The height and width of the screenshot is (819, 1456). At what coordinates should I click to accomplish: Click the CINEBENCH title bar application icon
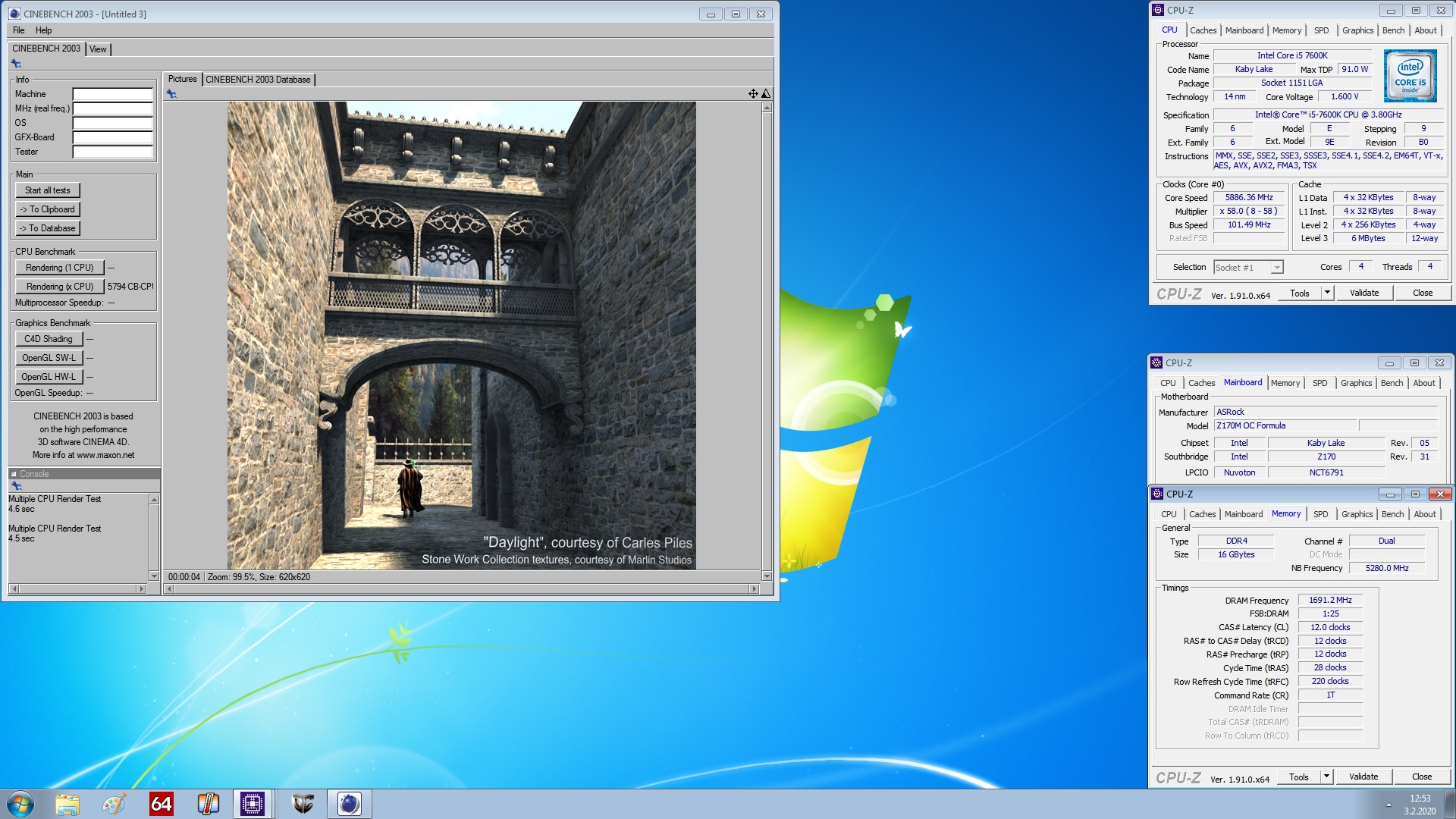[14, 14]
